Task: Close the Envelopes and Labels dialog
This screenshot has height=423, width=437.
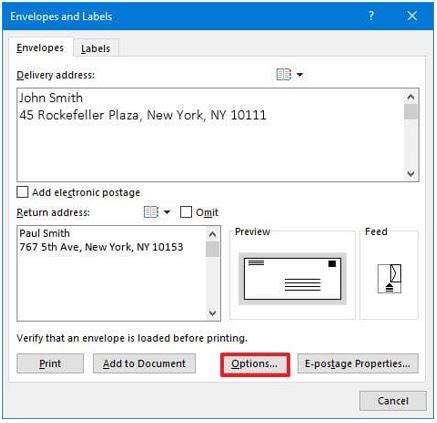Action: pos(412,16)
